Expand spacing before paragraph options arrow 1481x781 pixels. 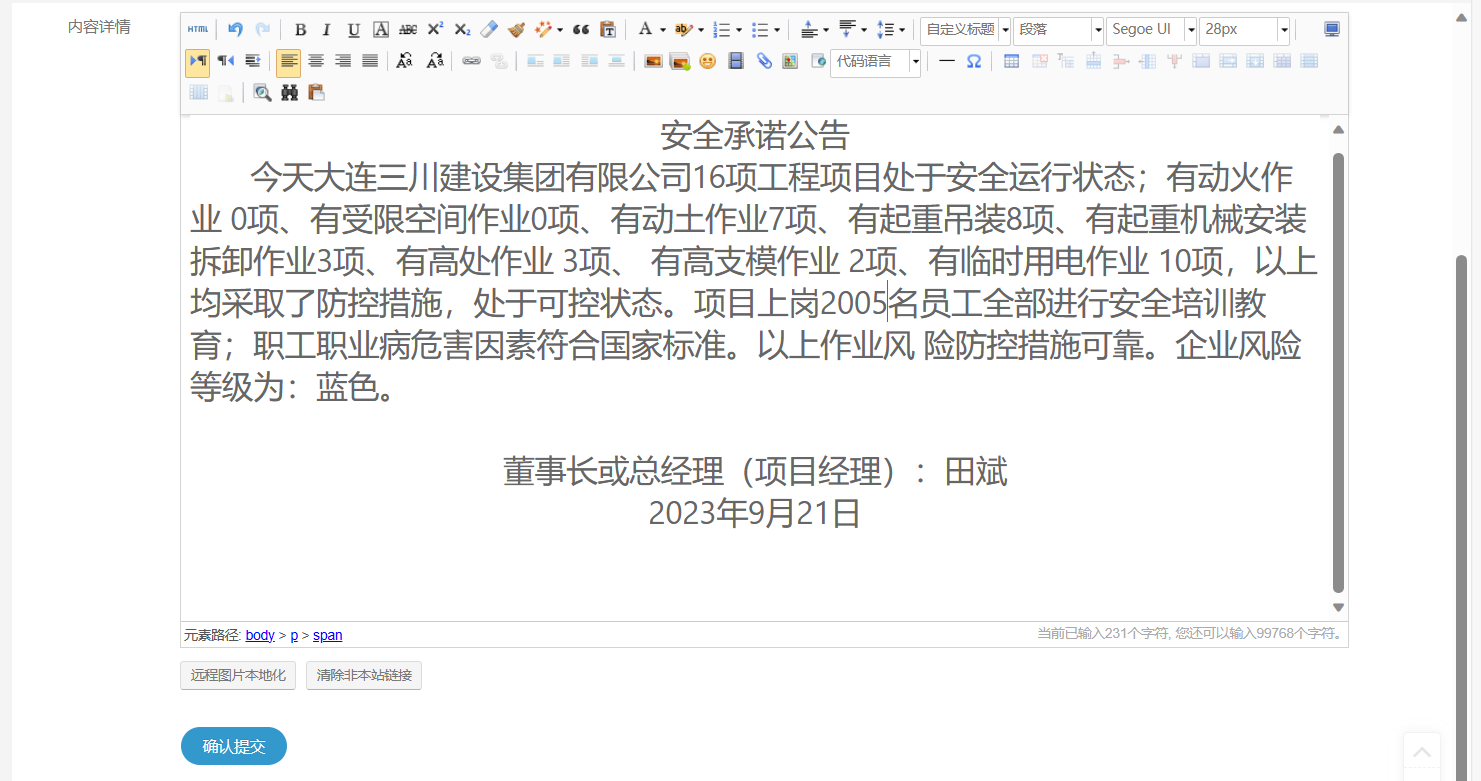pos(826,30)
